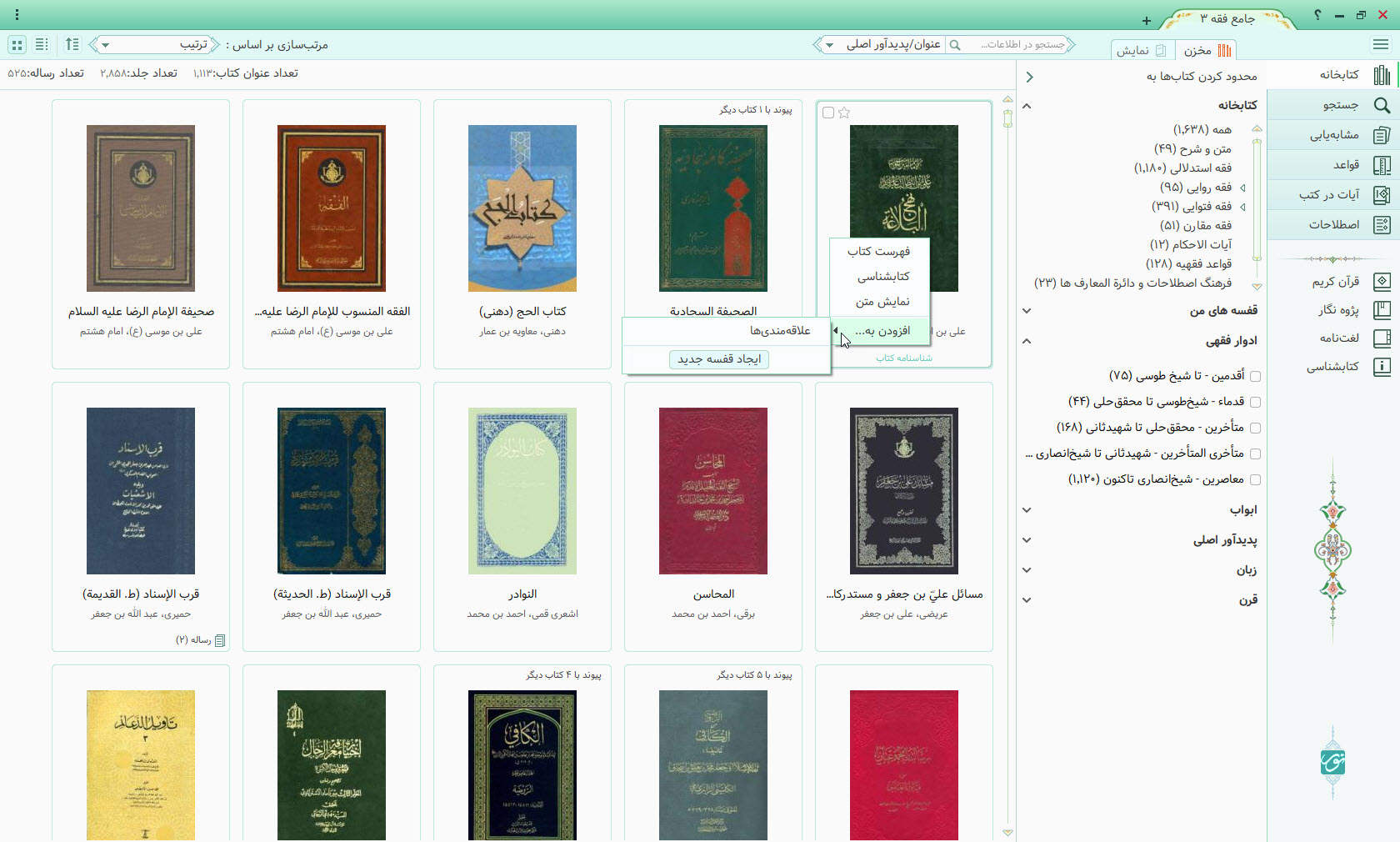Switch to the نمایش tab
Viewport: 1400px width, 842px height.
[1142, 51]
